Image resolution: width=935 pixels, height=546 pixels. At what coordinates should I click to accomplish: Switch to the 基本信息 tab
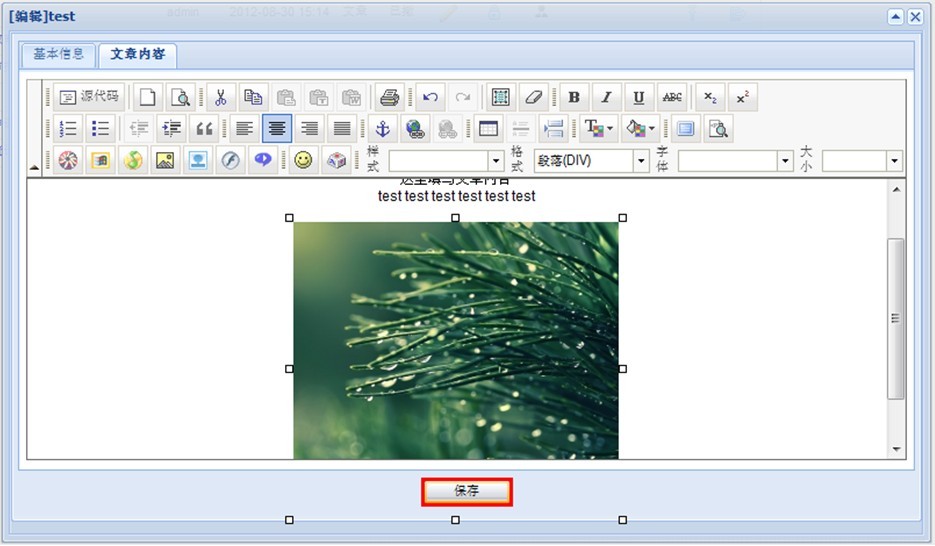point(58,54)
